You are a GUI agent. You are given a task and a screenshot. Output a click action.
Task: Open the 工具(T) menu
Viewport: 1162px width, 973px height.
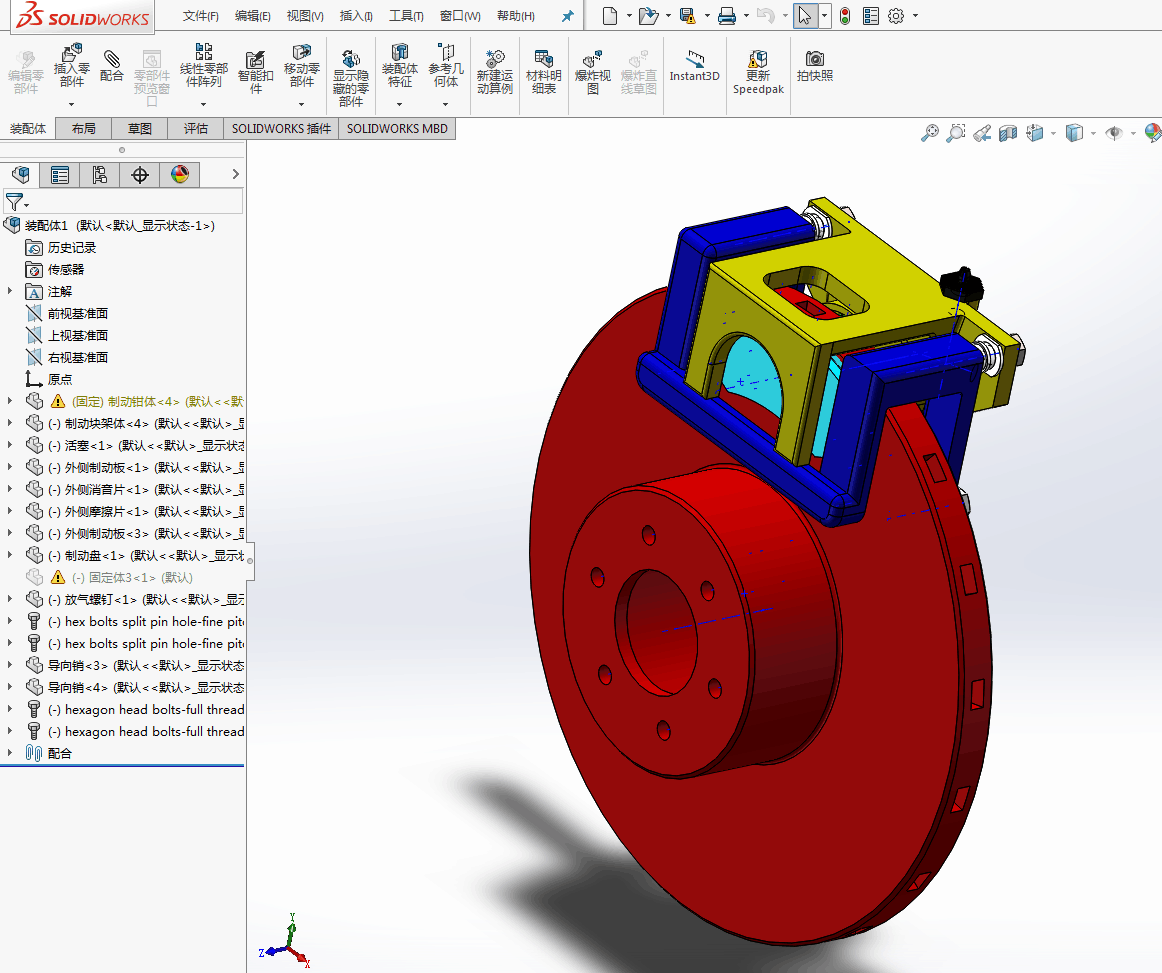[x=406, y=16]
